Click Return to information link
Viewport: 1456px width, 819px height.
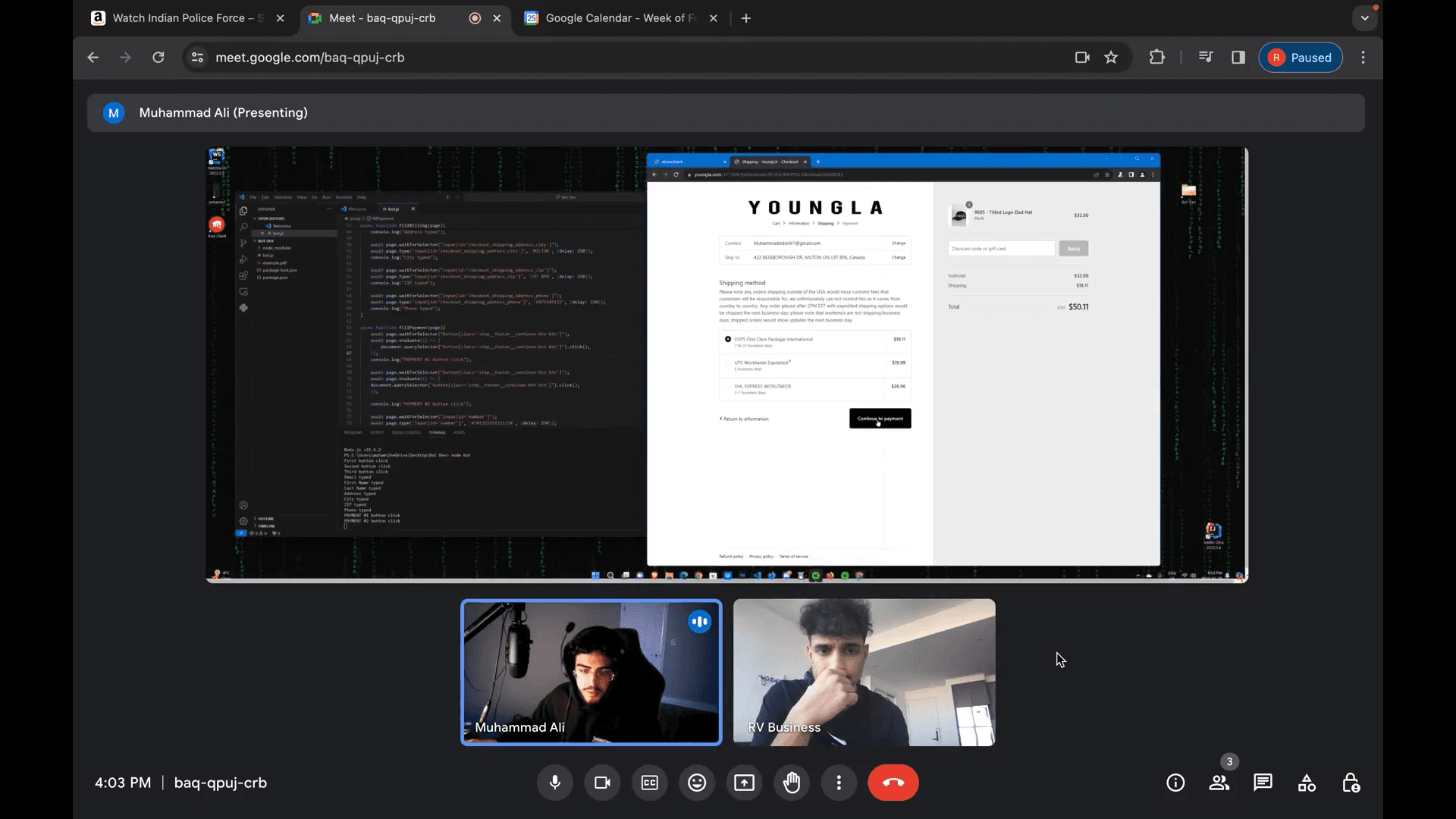point(745,419)
